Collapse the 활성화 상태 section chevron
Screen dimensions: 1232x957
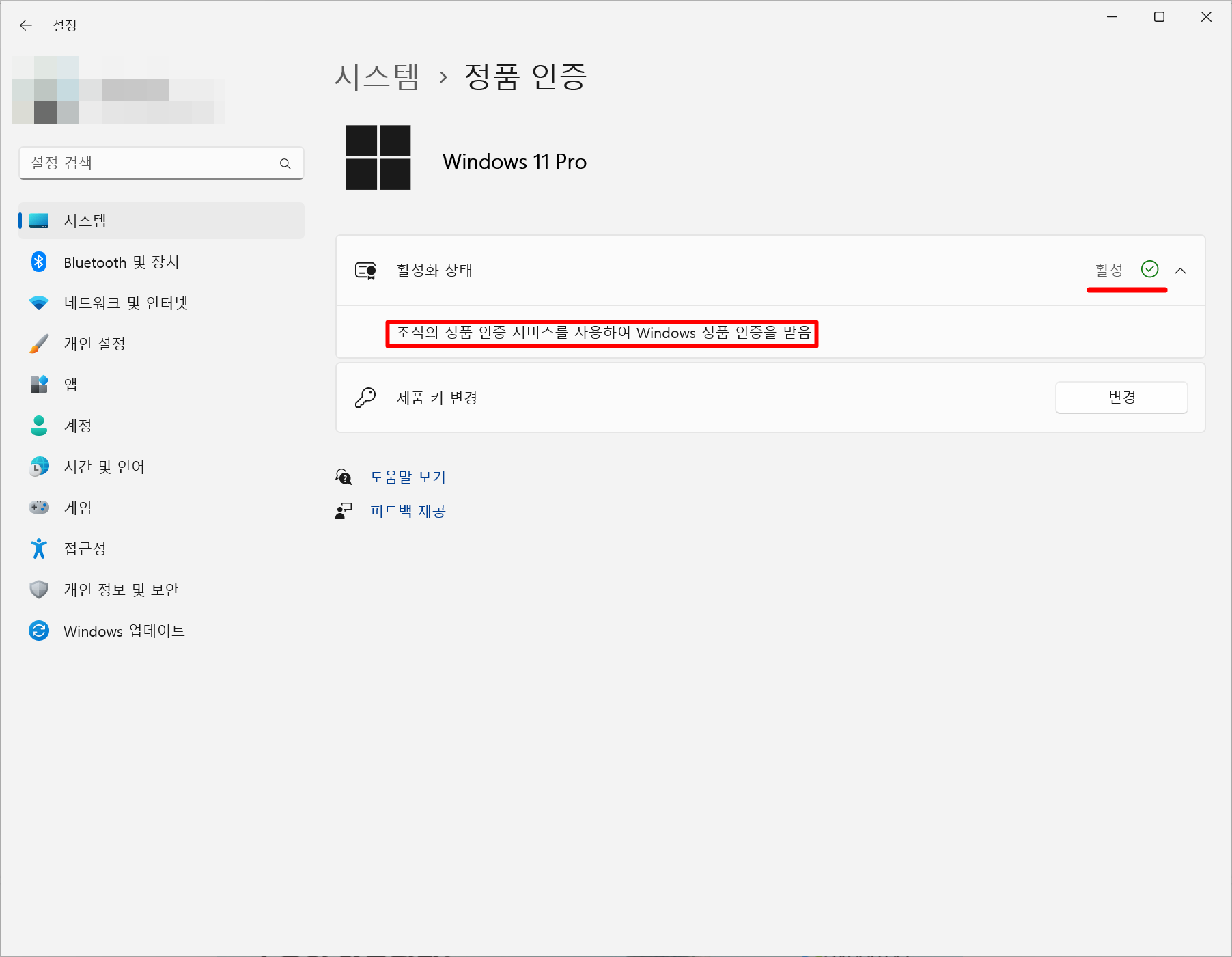(x=1181, y=271)
